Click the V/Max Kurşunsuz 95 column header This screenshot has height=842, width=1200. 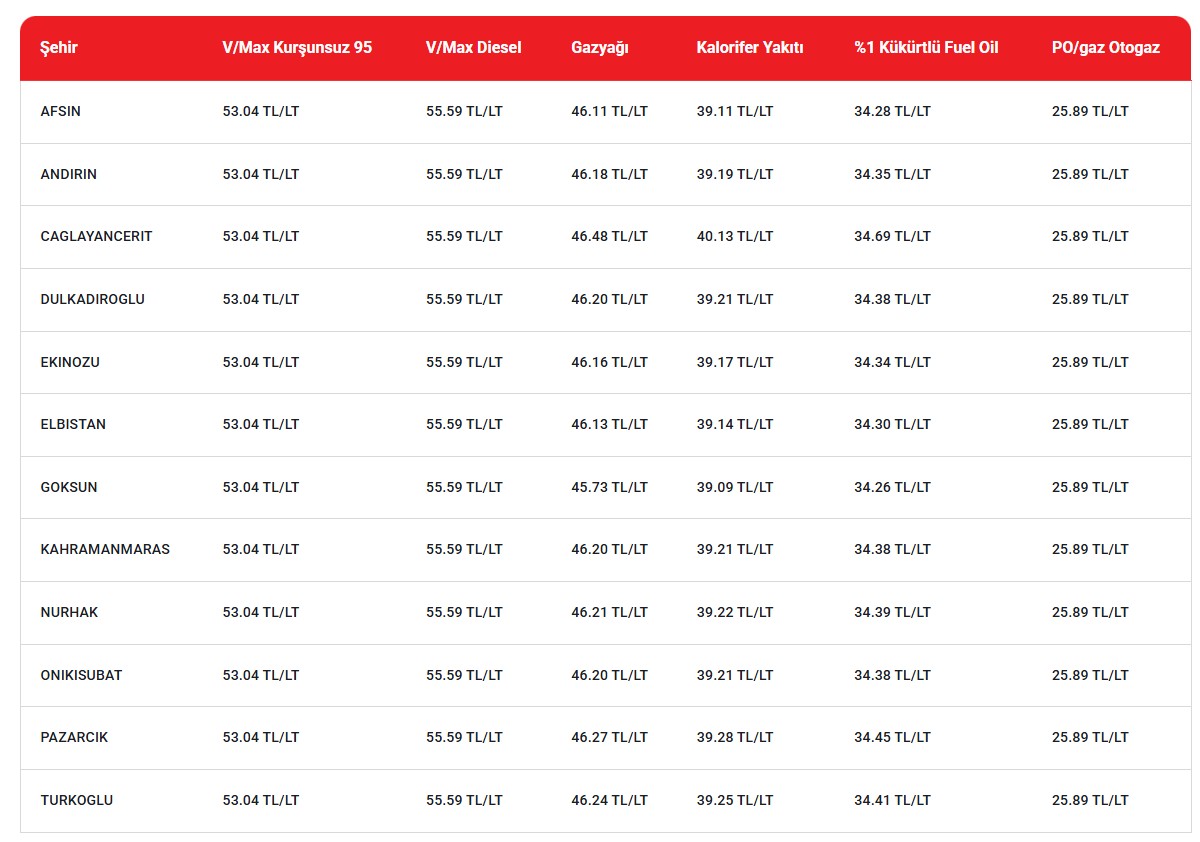click(297, 48)
